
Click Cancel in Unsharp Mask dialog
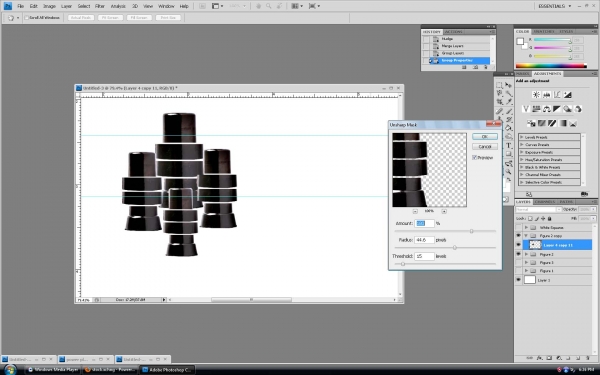pos(485,147)
